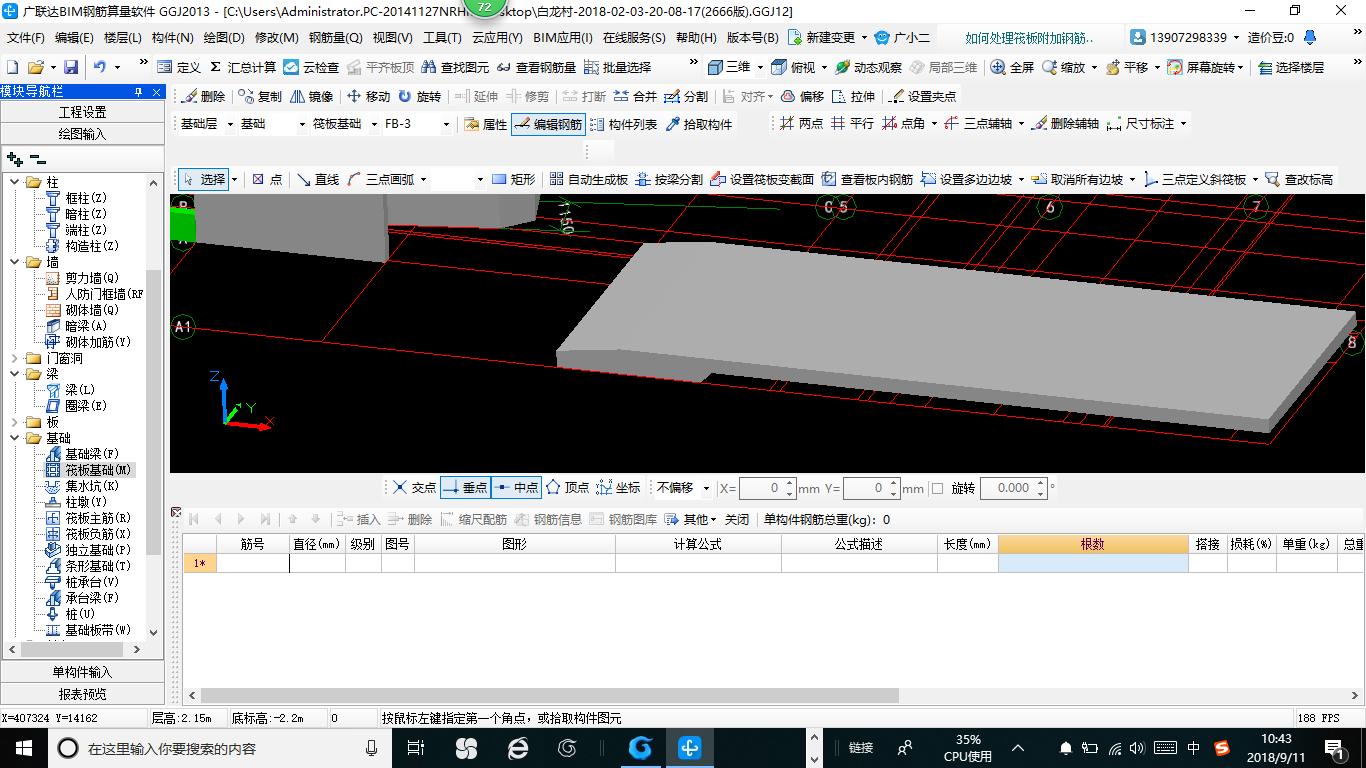Toggle 中点 midpoint snap
The height and width of the screenshot is (768, 1366).
[x=516, y=488]
